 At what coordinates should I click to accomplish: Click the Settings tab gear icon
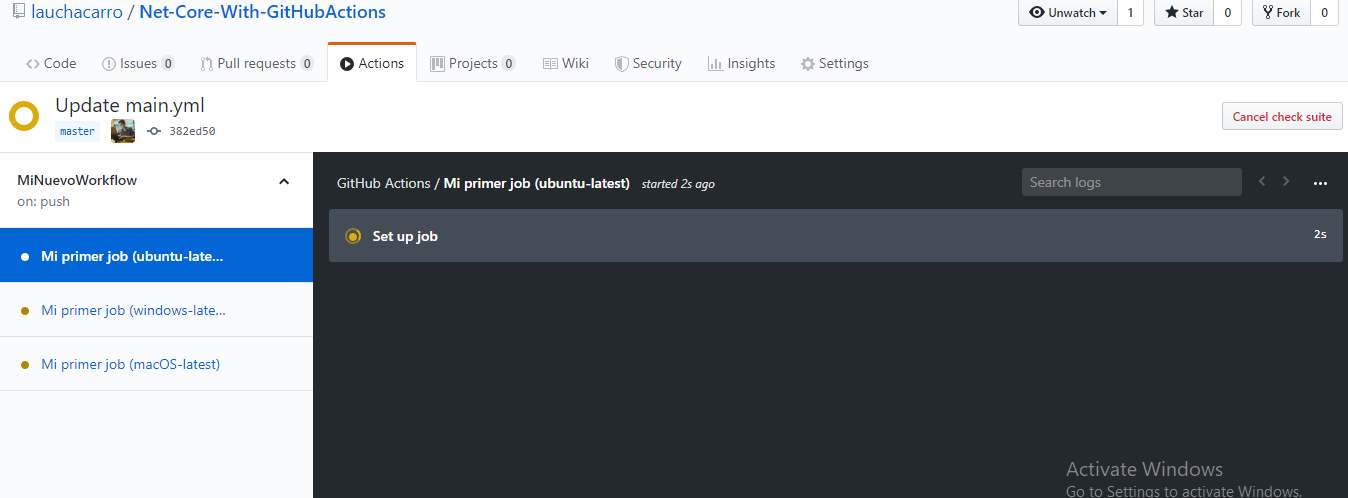click(x=807, y=64)
